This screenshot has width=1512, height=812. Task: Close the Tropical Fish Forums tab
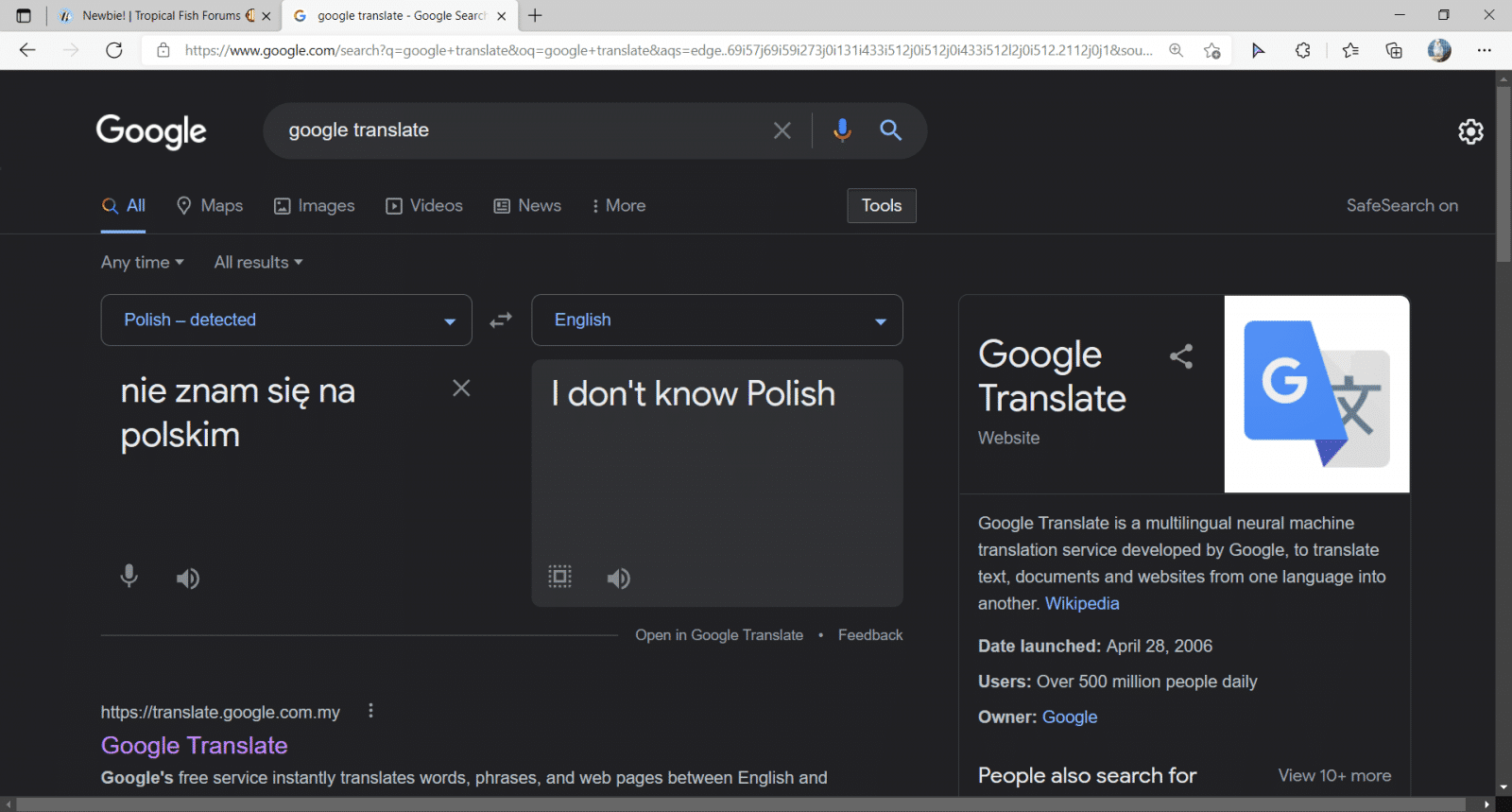click(x=266, y=16)
